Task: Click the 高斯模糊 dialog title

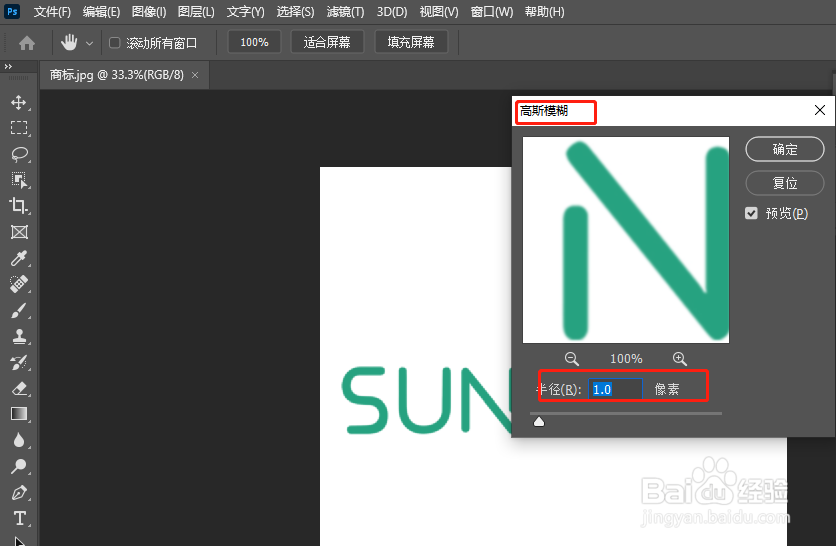Action: point(544,111)
